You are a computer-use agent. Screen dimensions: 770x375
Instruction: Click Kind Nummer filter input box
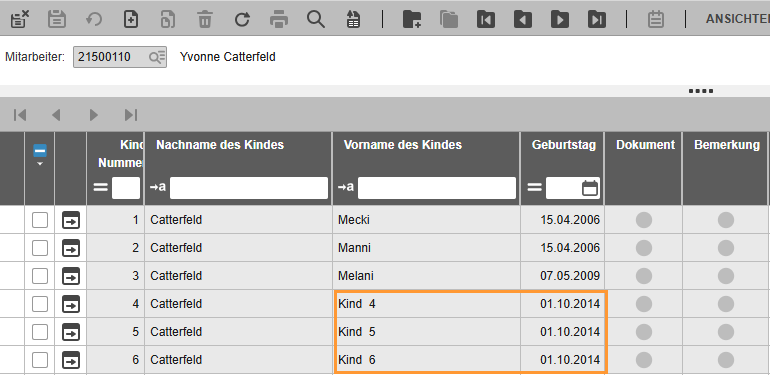(x=126, y=188)
